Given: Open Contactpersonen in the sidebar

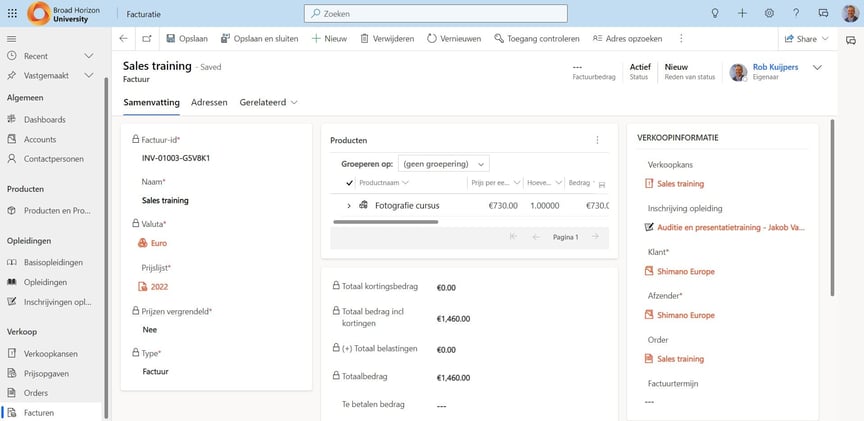Looking at the screenshot, I should [51, 159].
